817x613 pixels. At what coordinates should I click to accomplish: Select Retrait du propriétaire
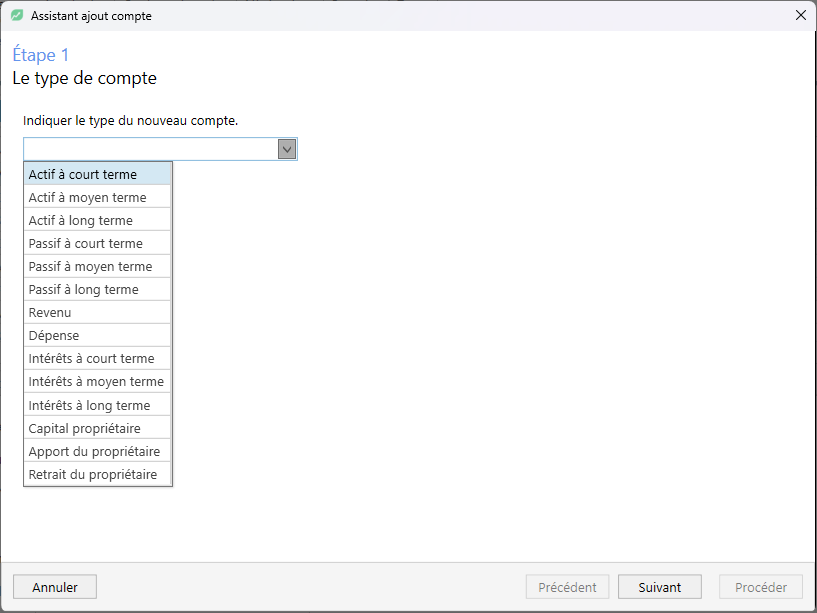pyautogui.click(x=97, y=474)
